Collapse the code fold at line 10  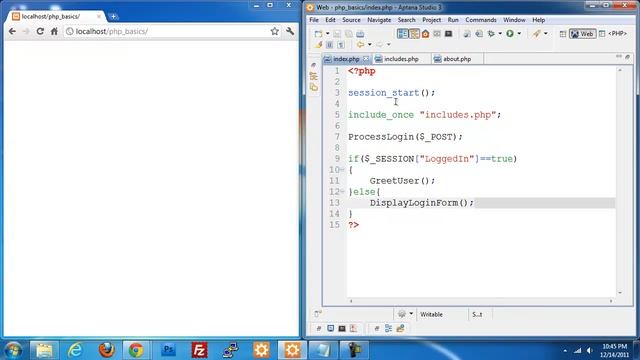click(x=342, y=170)
